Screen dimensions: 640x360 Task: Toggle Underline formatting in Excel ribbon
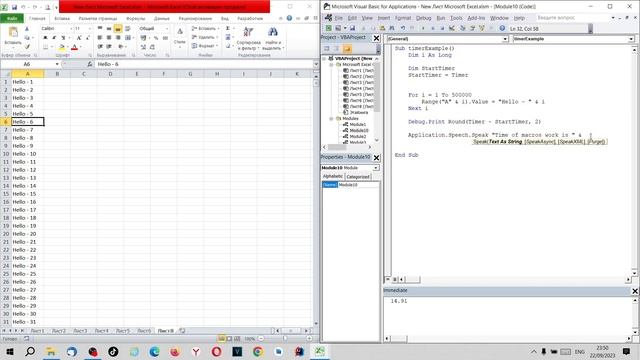tap(63, 38)
